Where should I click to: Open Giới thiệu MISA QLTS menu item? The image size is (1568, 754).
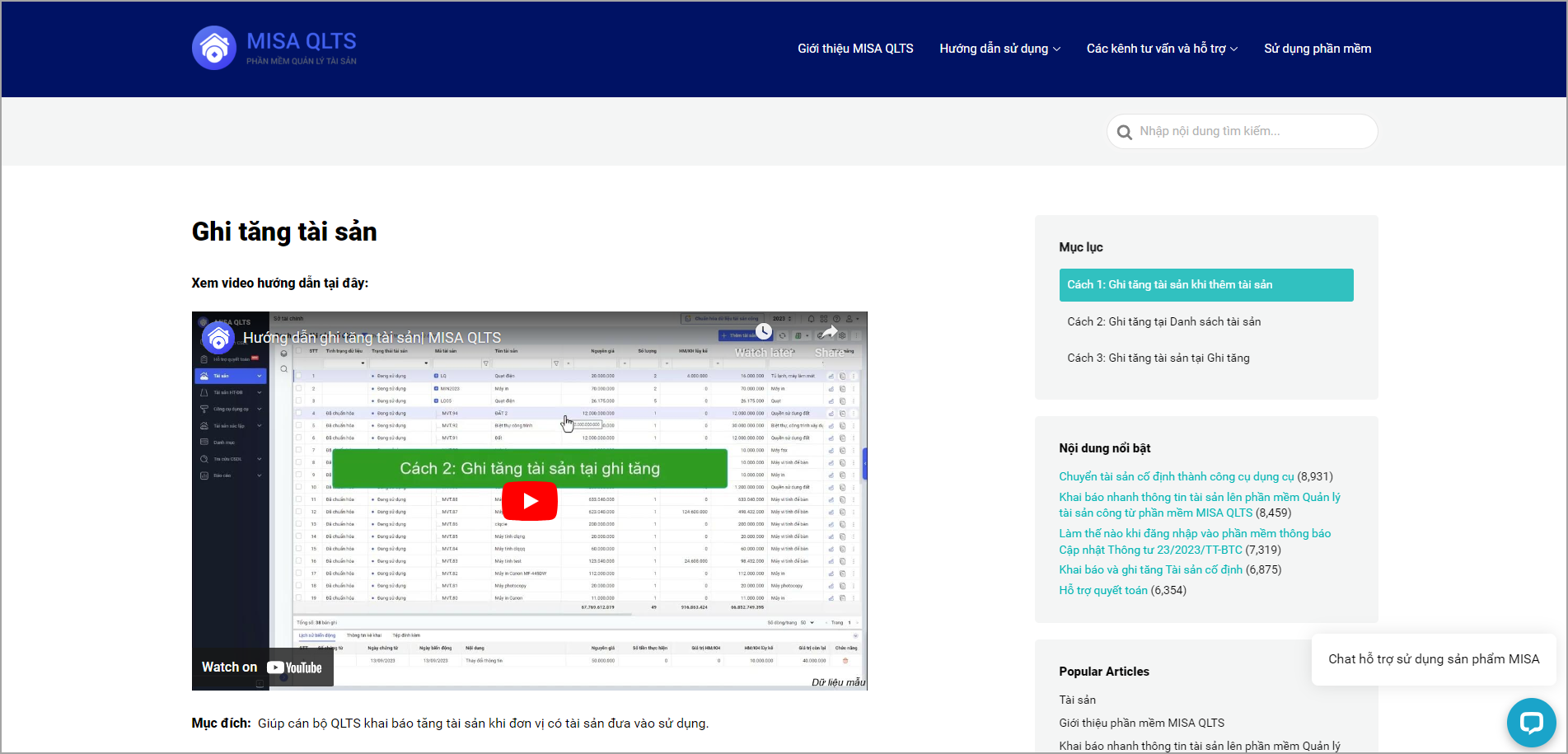click(855, 49)
